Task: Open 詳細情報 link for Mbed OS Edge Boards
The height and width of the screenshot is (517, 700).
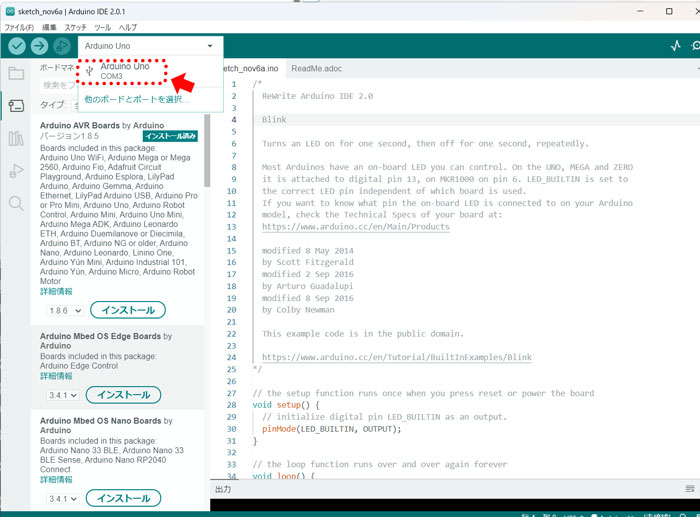Action: (x=56, y=376)
